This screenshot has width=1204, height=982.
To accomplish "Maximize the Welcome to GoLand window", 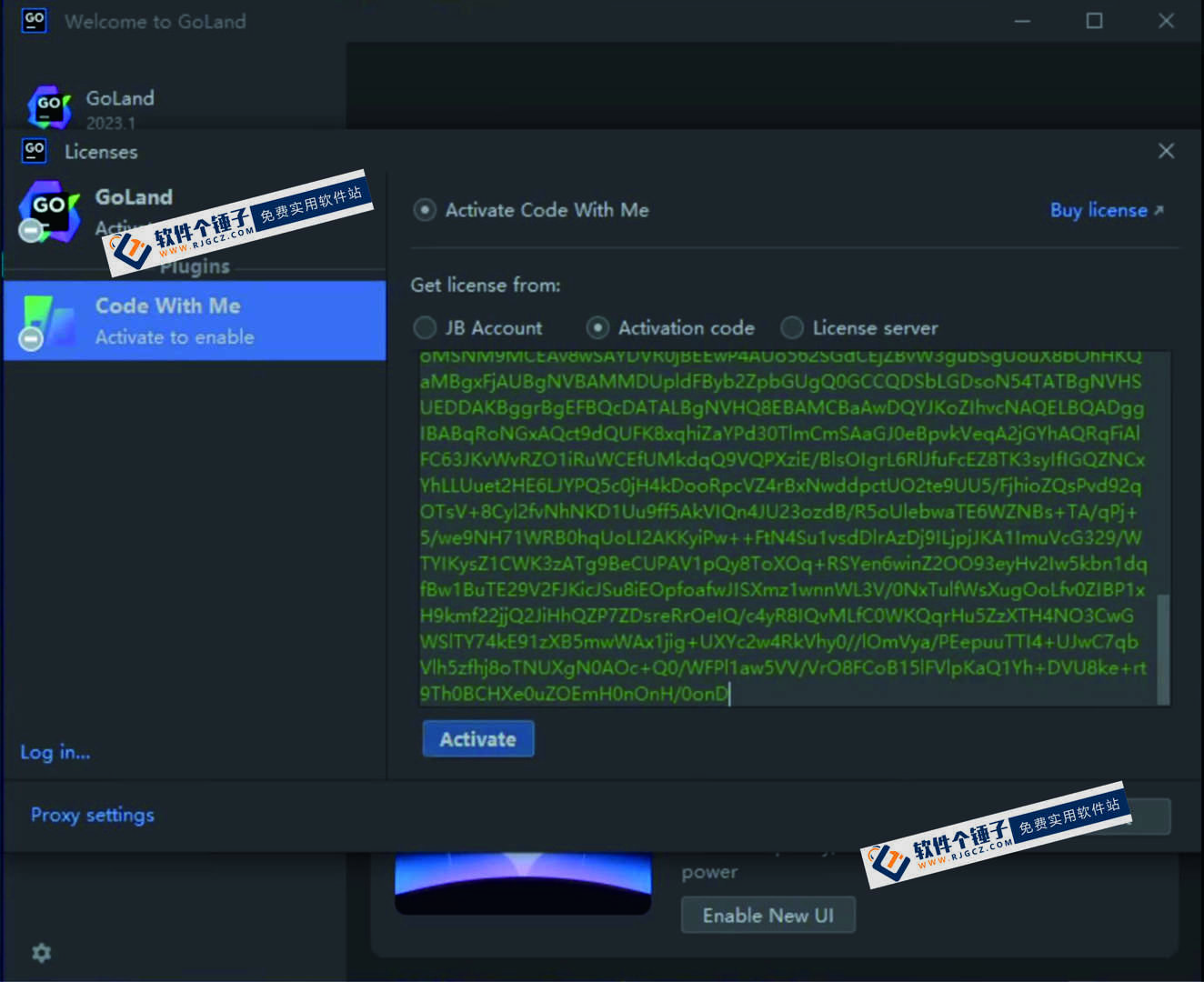I will (1095, 20).
